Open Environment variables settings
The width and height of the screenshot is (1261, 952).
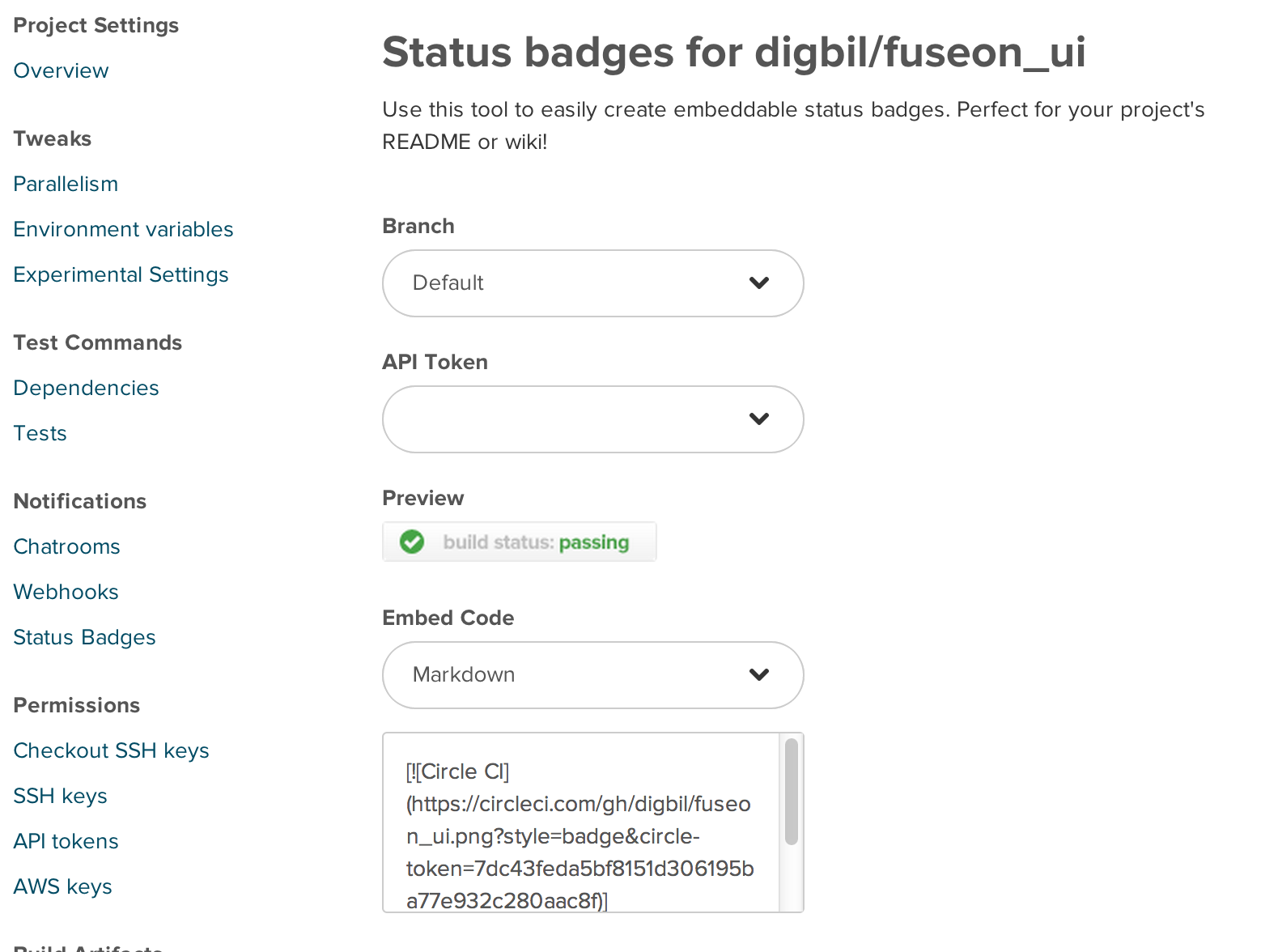click(122, 229)
